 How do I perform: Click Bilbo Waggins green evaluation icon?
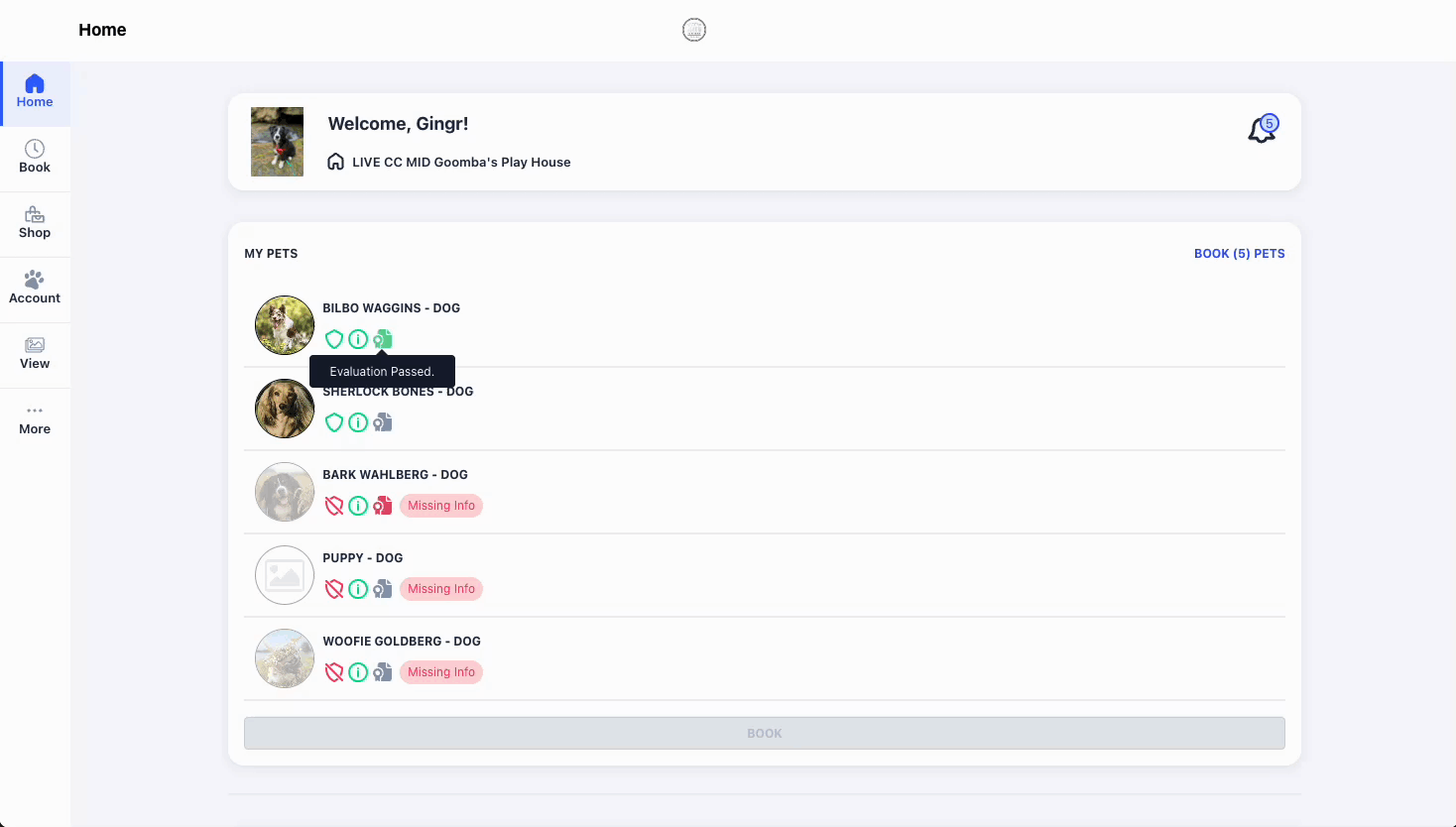383,339
